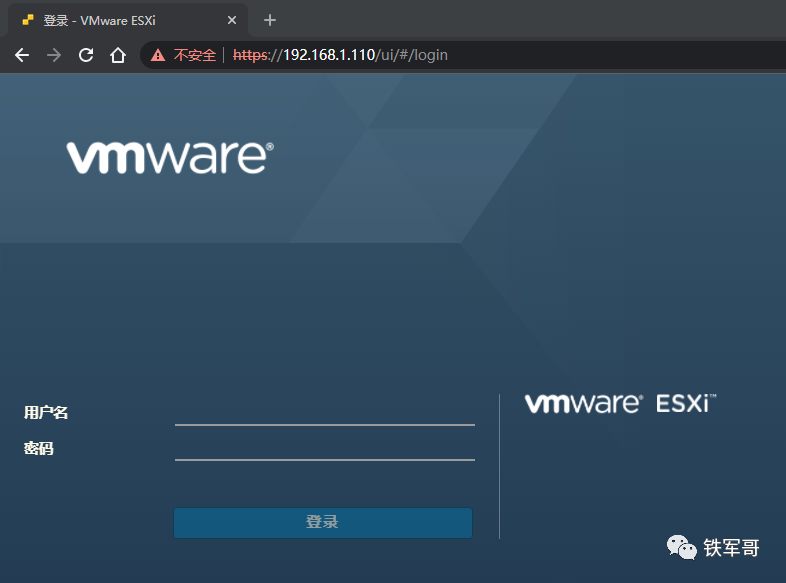Close the VMware ESXi login tab
The image size is (786, 583).
pyautogui.click(x=232, y=20)
